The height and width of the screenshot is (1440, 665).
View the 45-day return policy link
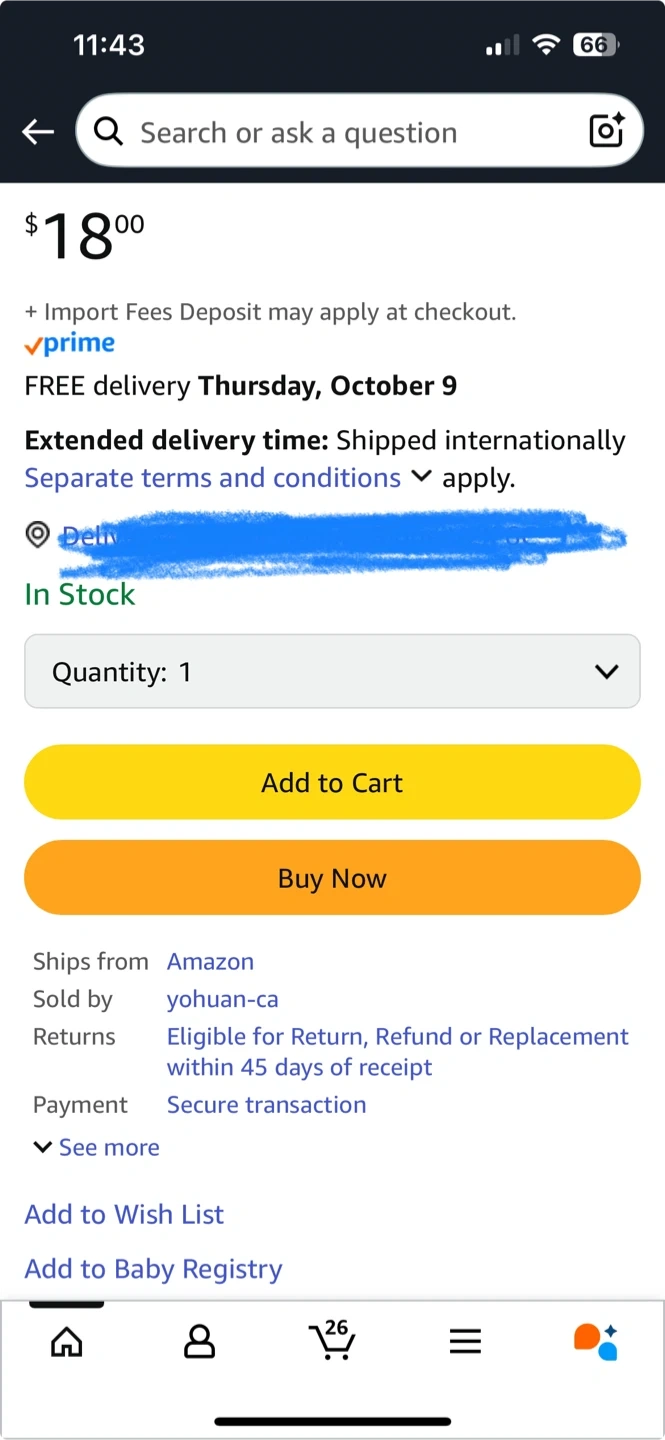click(397, 1052)
